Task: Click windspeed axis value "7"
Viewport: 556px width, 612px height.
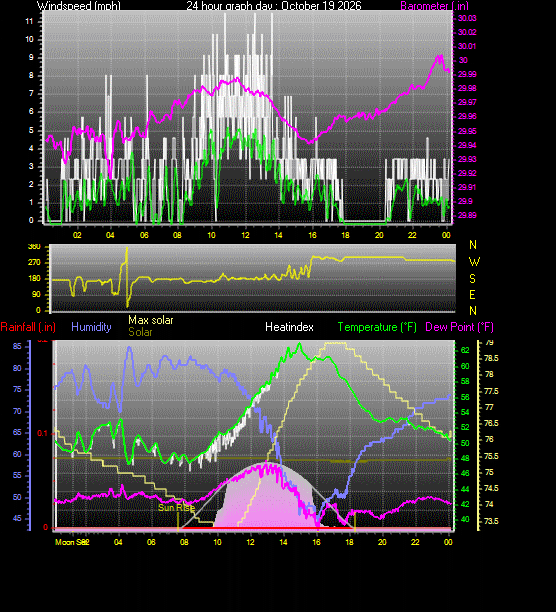Action: click(x=31, y=93)
